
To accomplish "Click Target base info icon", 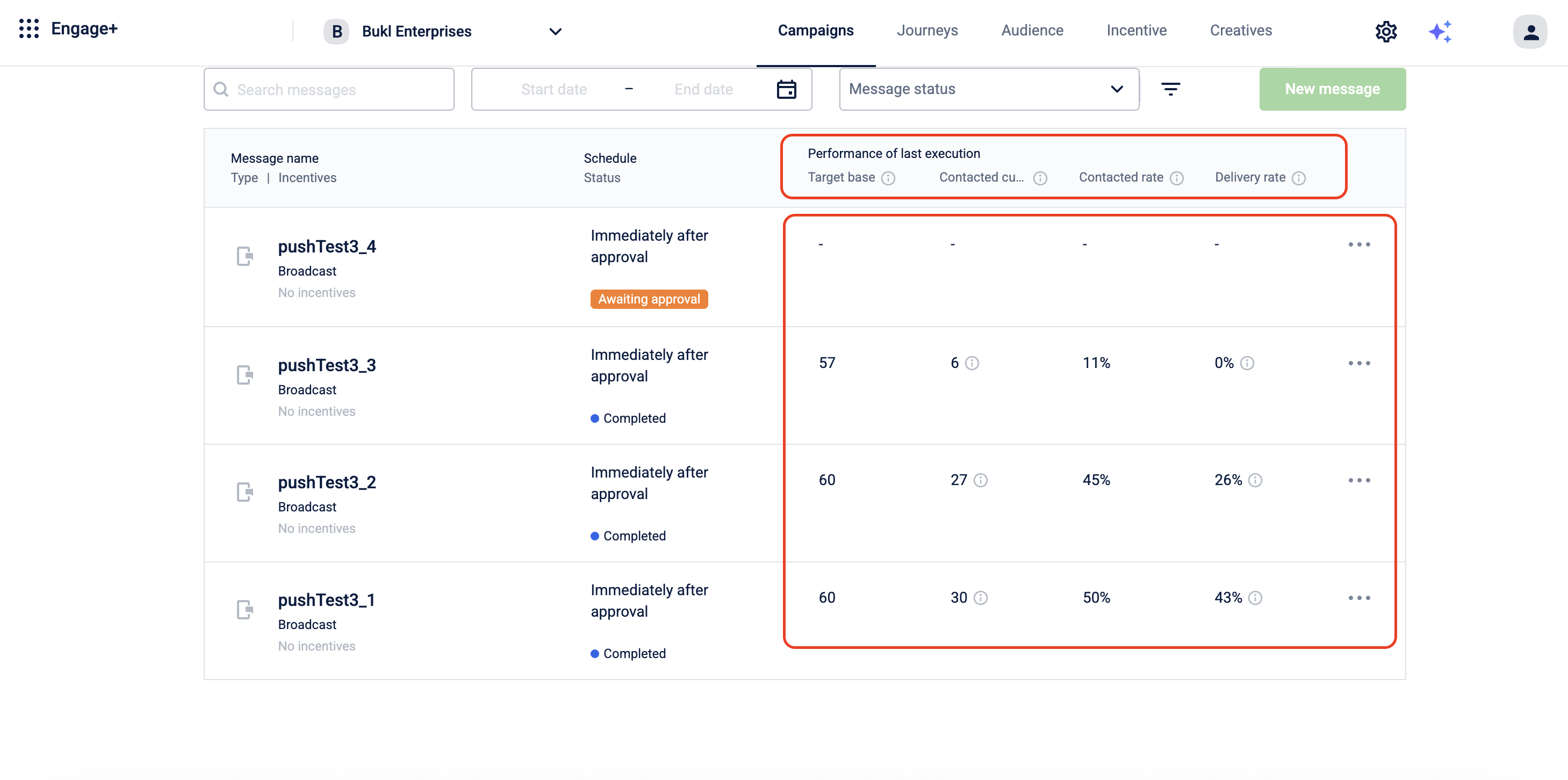I will [x=888, y=178].
